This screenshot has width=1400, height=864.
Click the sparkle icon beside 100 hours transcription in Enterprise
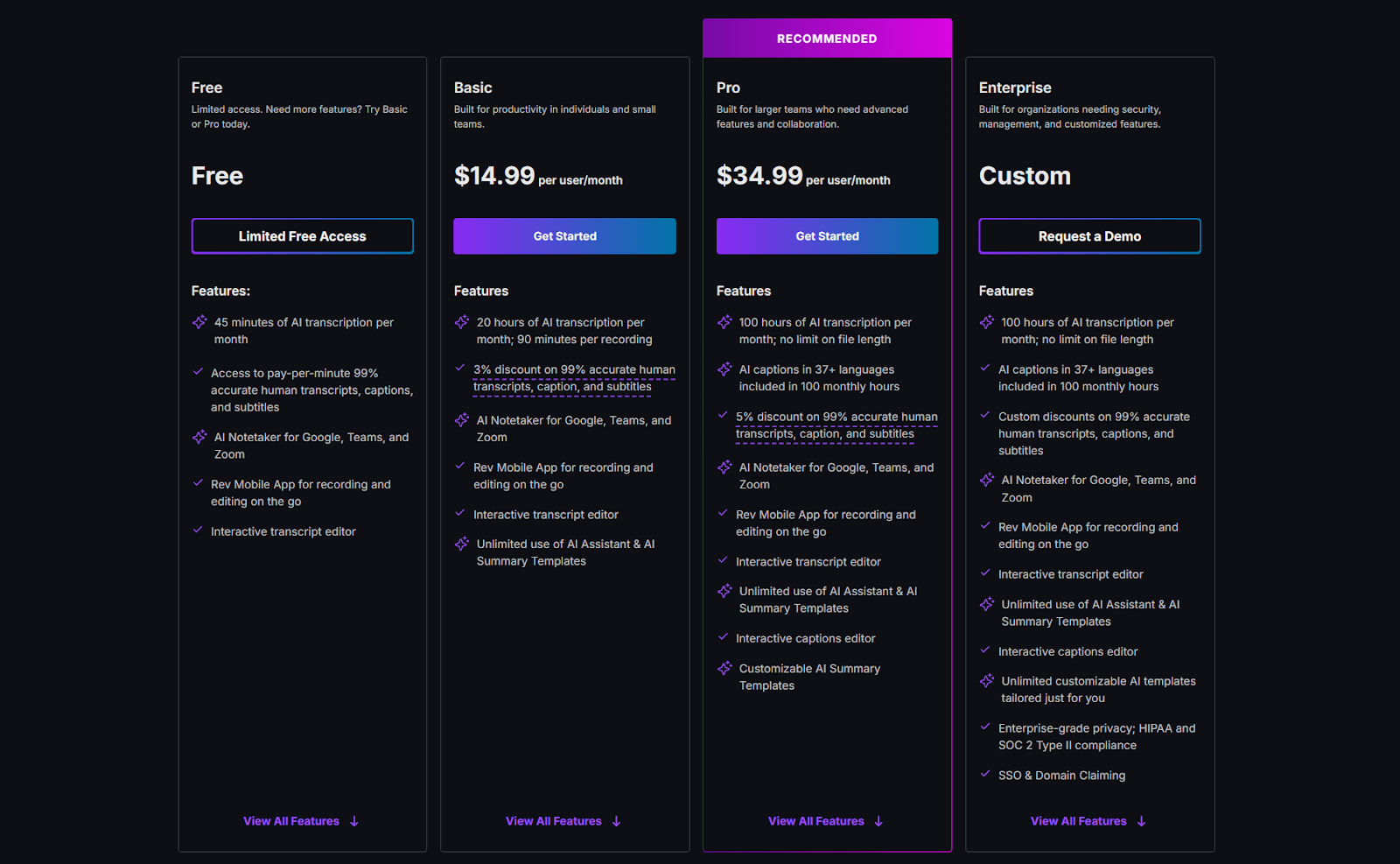coord(987,322)
